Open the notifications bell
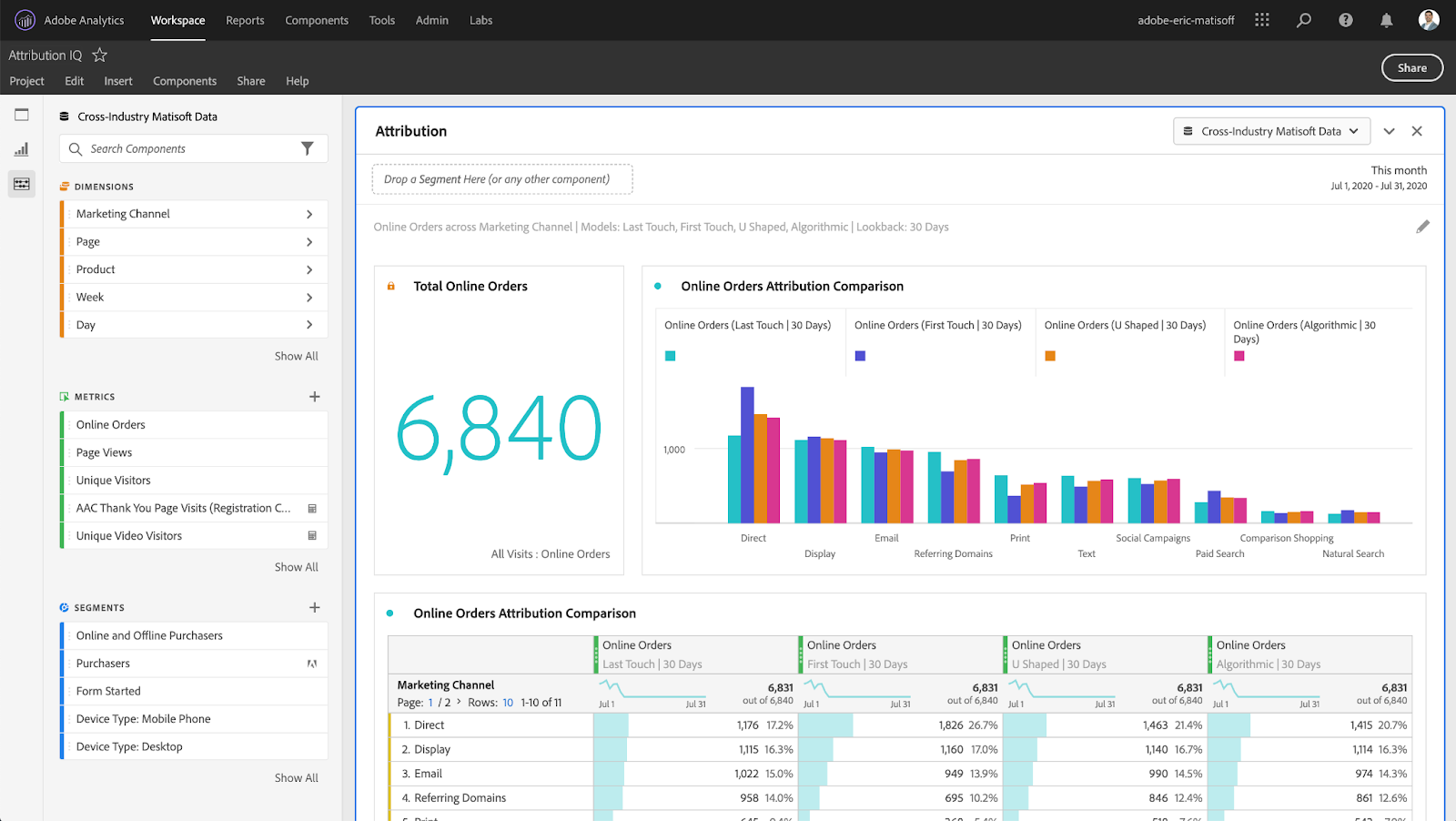Screen dimensions: 1456x821 [1386, 19]
